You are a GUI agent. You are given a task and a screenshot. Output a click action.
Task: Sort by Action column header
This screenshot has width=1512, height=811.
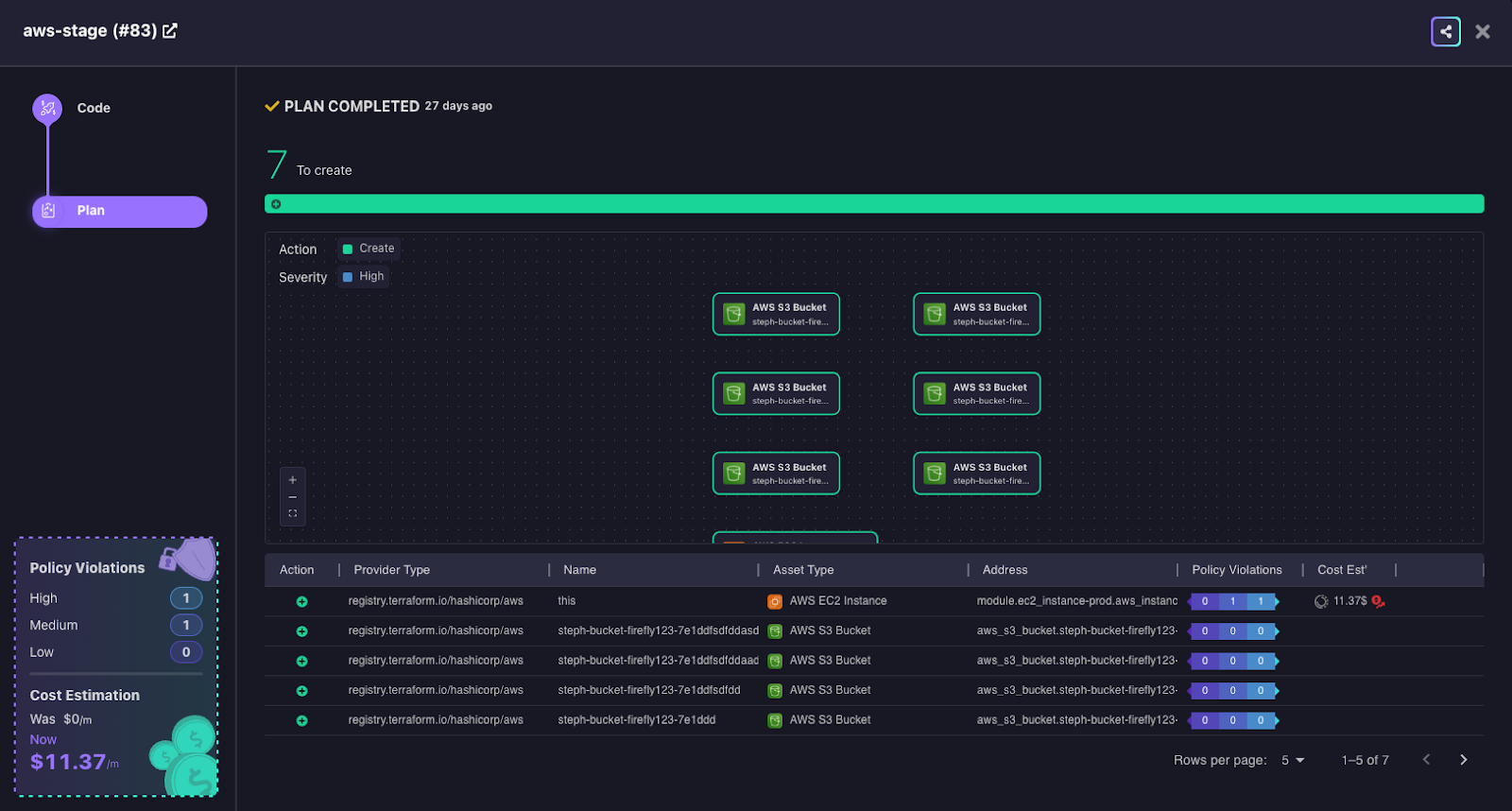coord(297,570)
